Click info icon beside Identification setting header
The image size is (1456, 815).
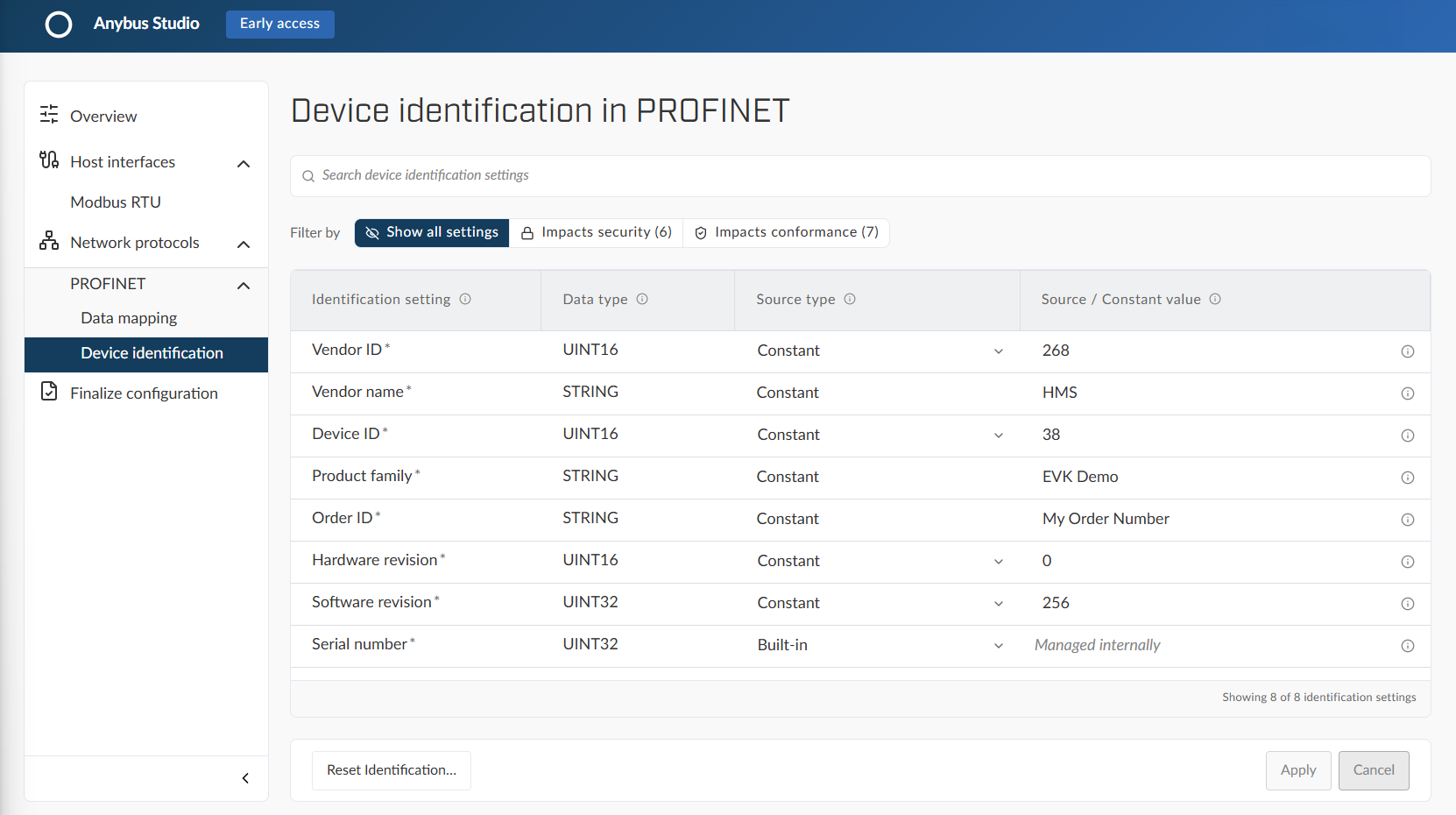coord(465,299)
